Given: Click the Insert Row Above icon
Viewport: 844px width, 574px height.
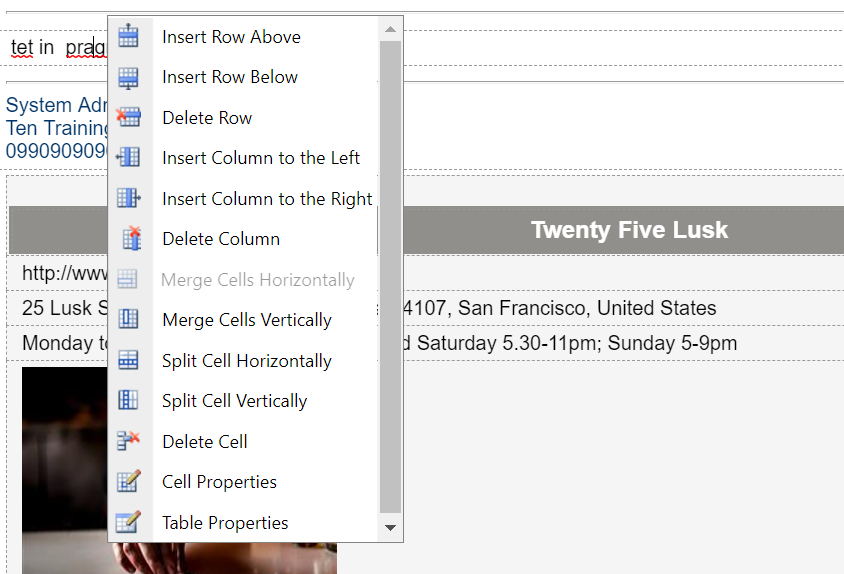Looking at the screenshot, I should pos(128,36).
